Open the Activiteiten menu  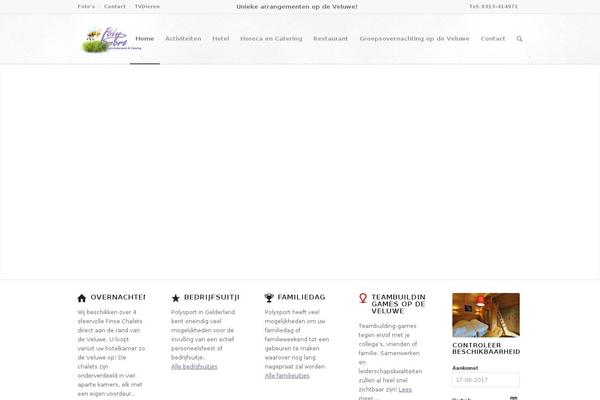(x=183, y=39)
